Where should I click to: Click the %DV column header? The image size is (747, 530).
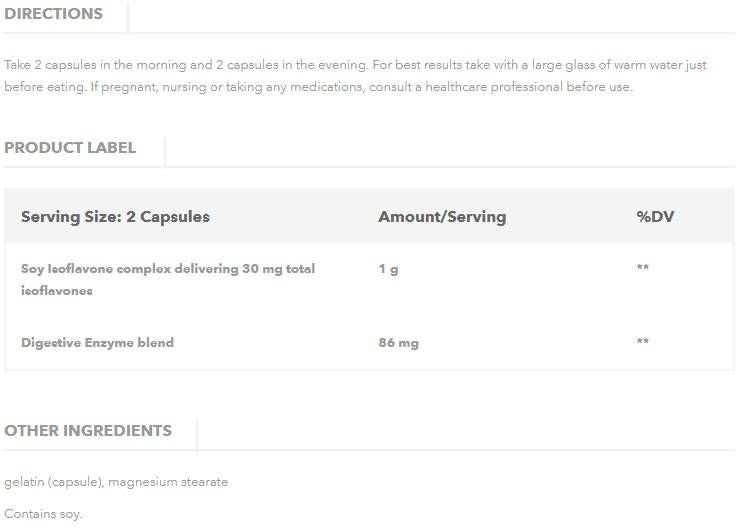click(x=656, y=217)
